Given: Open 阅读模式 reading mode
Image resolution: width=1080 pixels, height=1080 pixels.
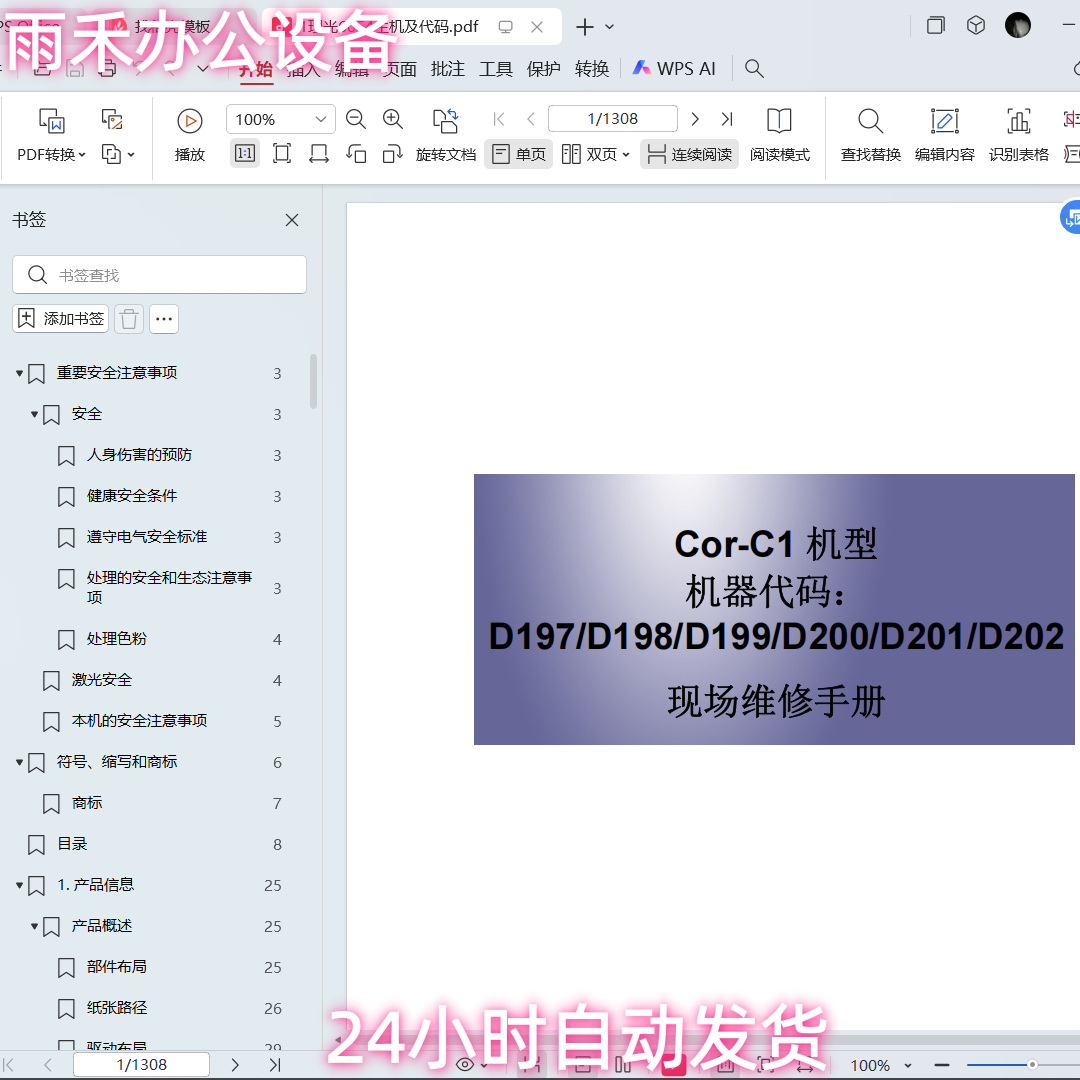Looking at the screenshot, I should point(780,136).
